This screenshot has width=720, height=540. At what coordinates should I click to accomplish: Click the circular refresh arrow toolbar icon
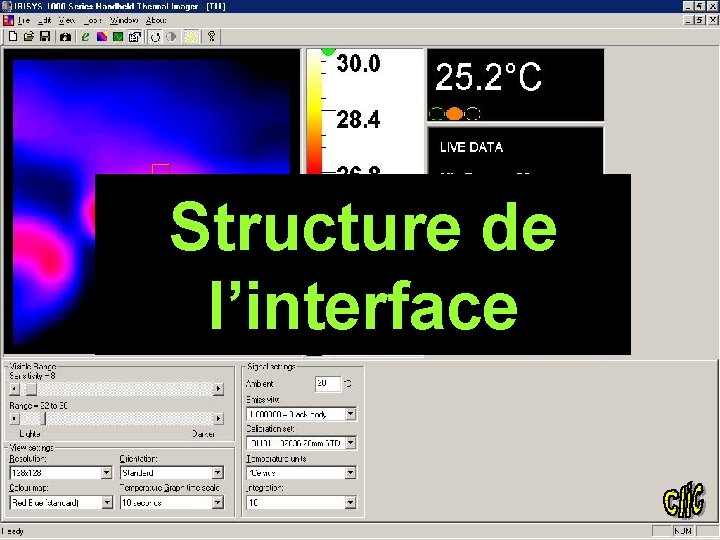click(155, 37)
